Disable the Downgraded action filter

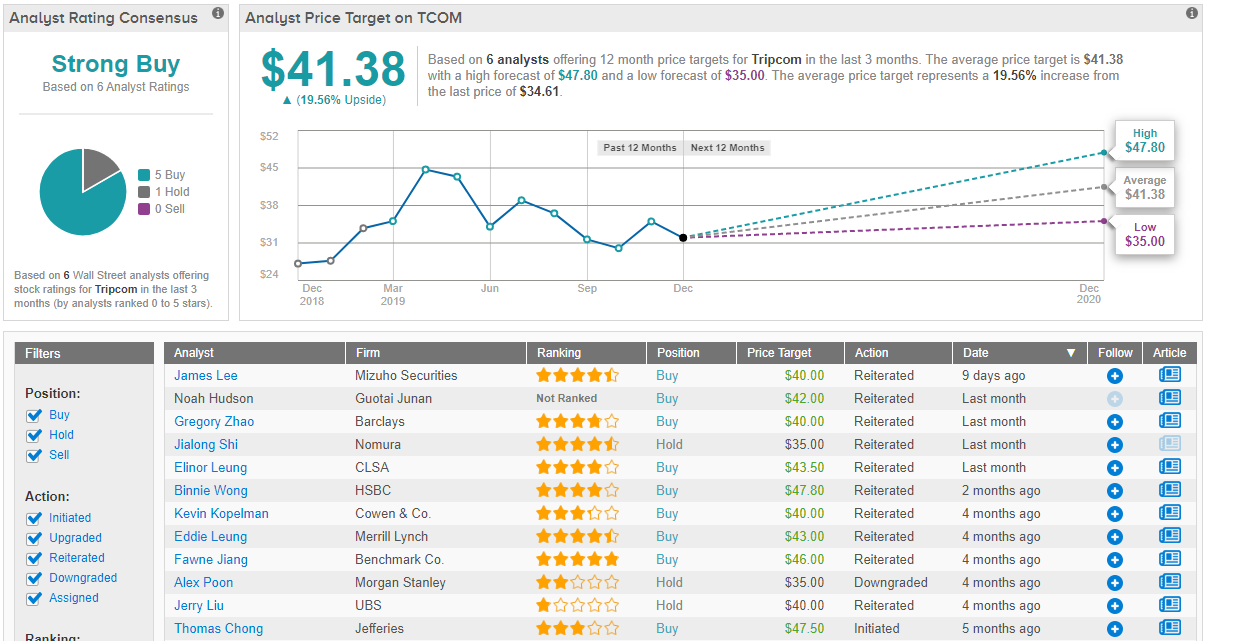(x=35, y=578)
